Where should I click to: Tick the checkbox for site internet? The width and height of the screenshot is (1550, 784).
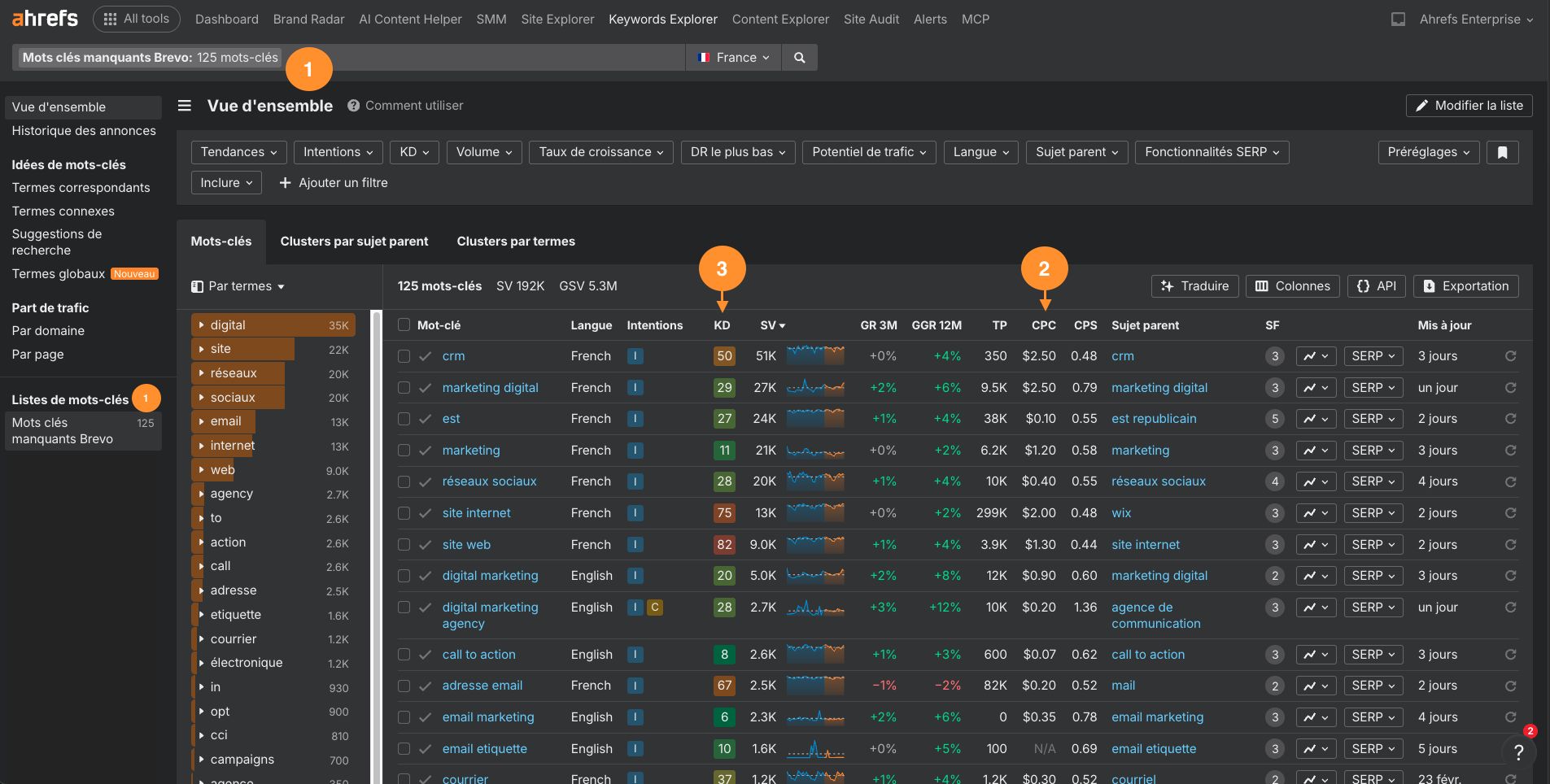point(404,513)
